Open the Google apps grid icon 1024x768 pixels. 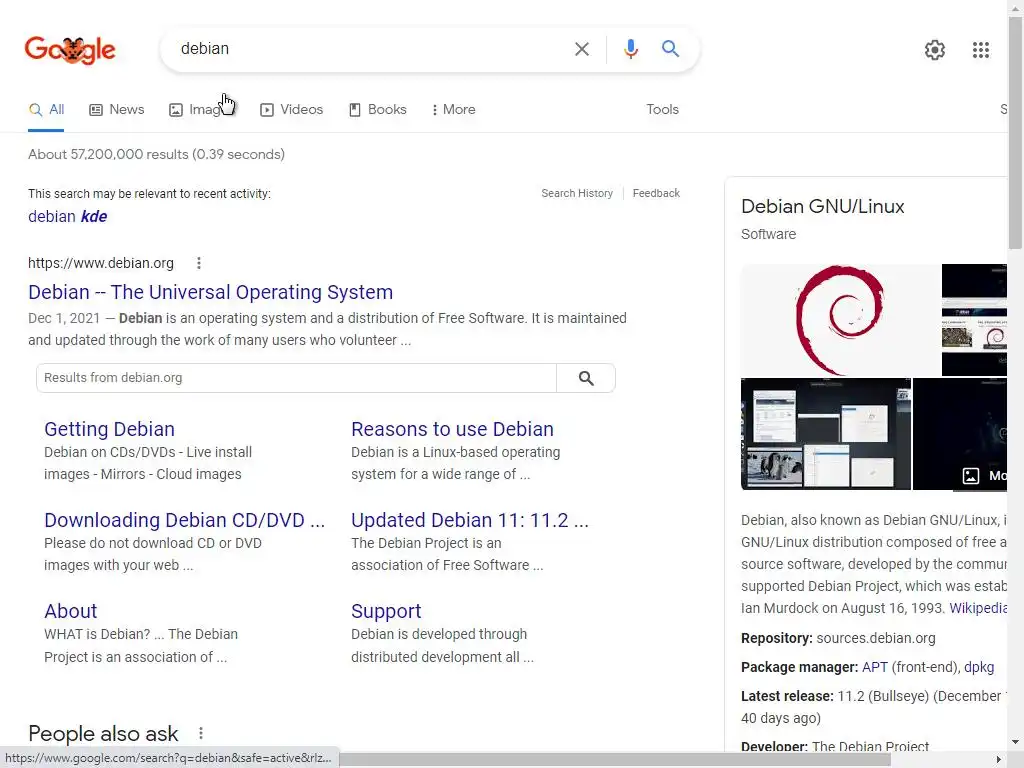click(980, 50)
